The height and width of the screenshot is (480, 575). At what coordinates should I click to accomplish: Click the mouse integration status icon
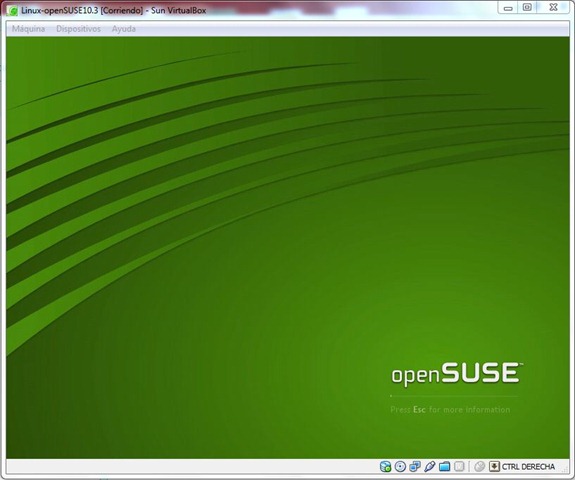[x=479, y=466]
